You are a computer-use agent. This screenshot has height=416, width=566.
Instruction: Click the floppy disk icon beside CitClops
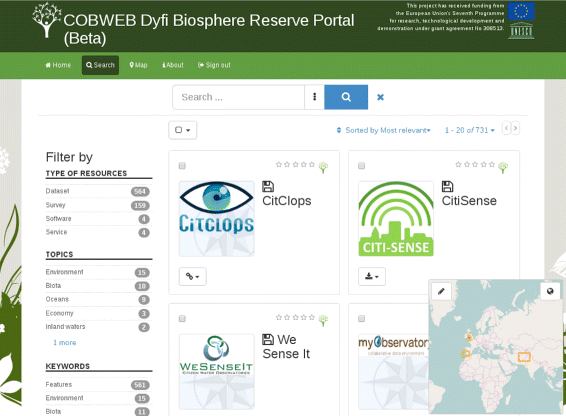pos(268,186)
